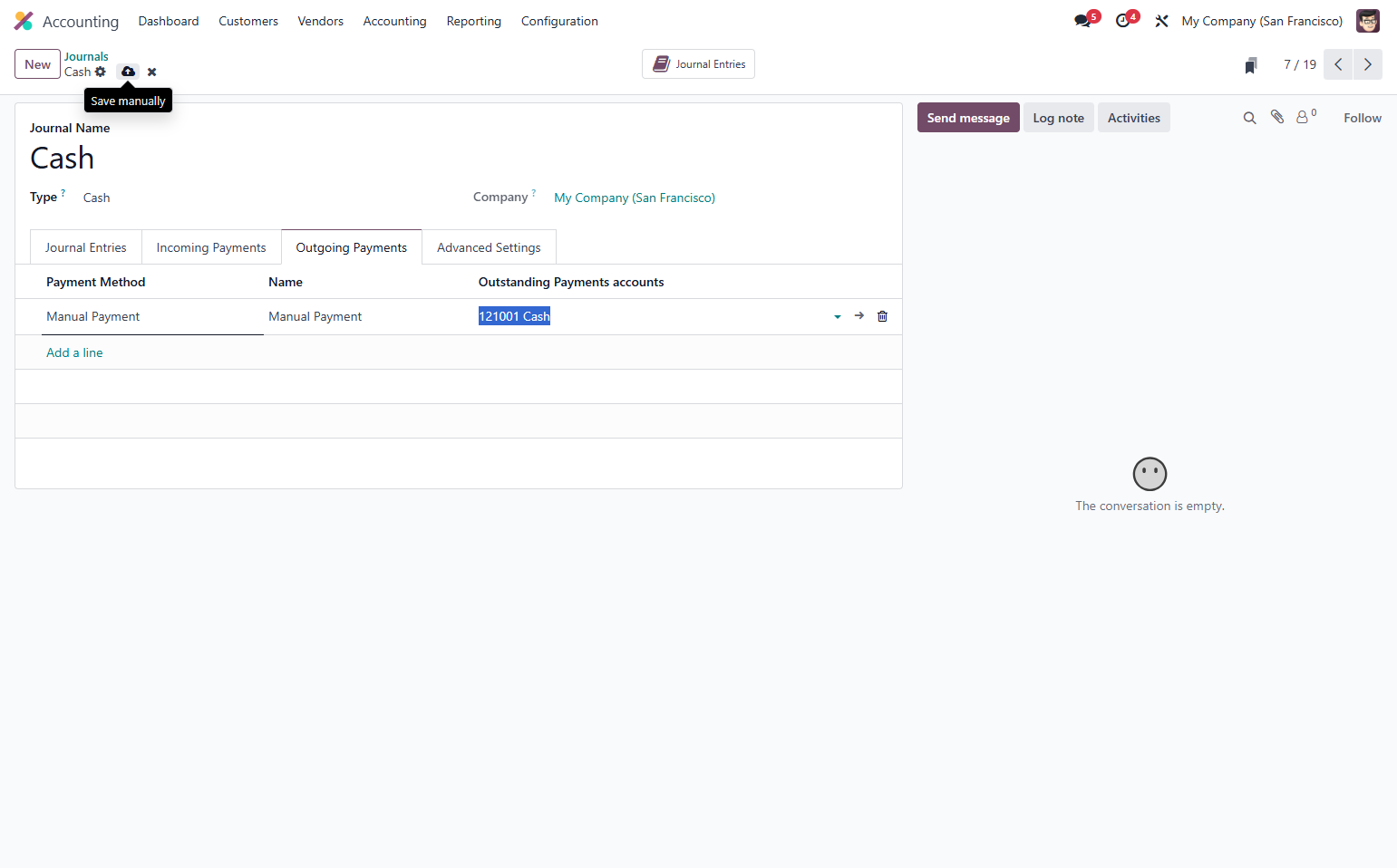Click the Add a line link
The width and height of the screenshot is (1397, 868).
[74, 352]
